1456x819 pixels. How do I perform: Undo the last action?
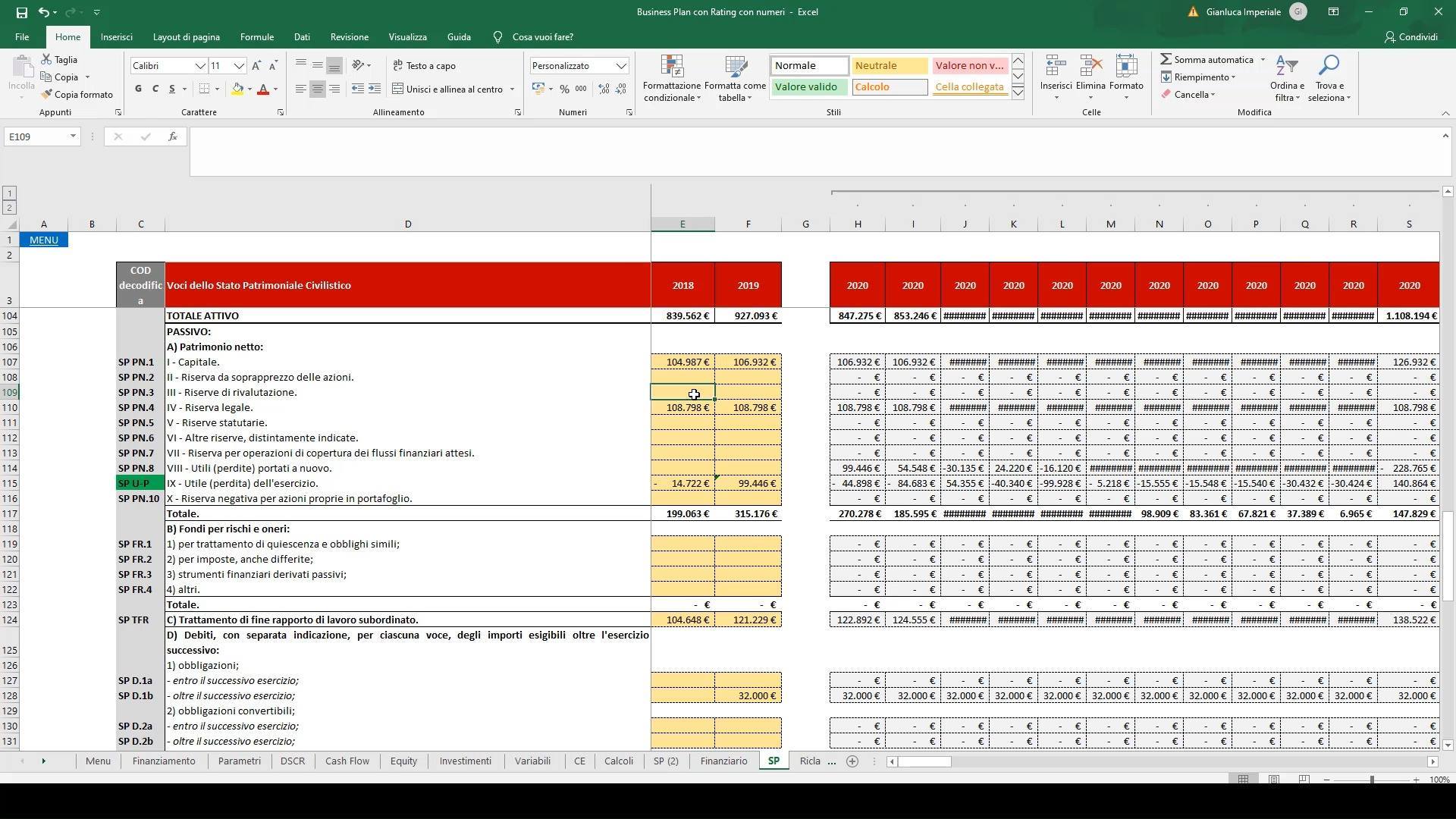point(44,12)
